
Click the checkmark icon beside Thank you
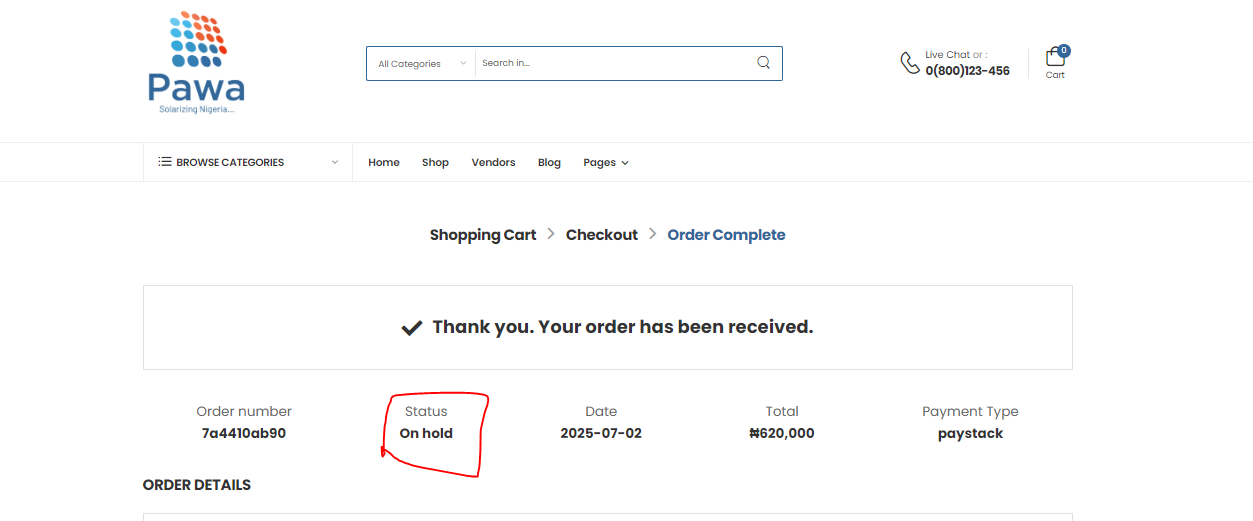412,328
